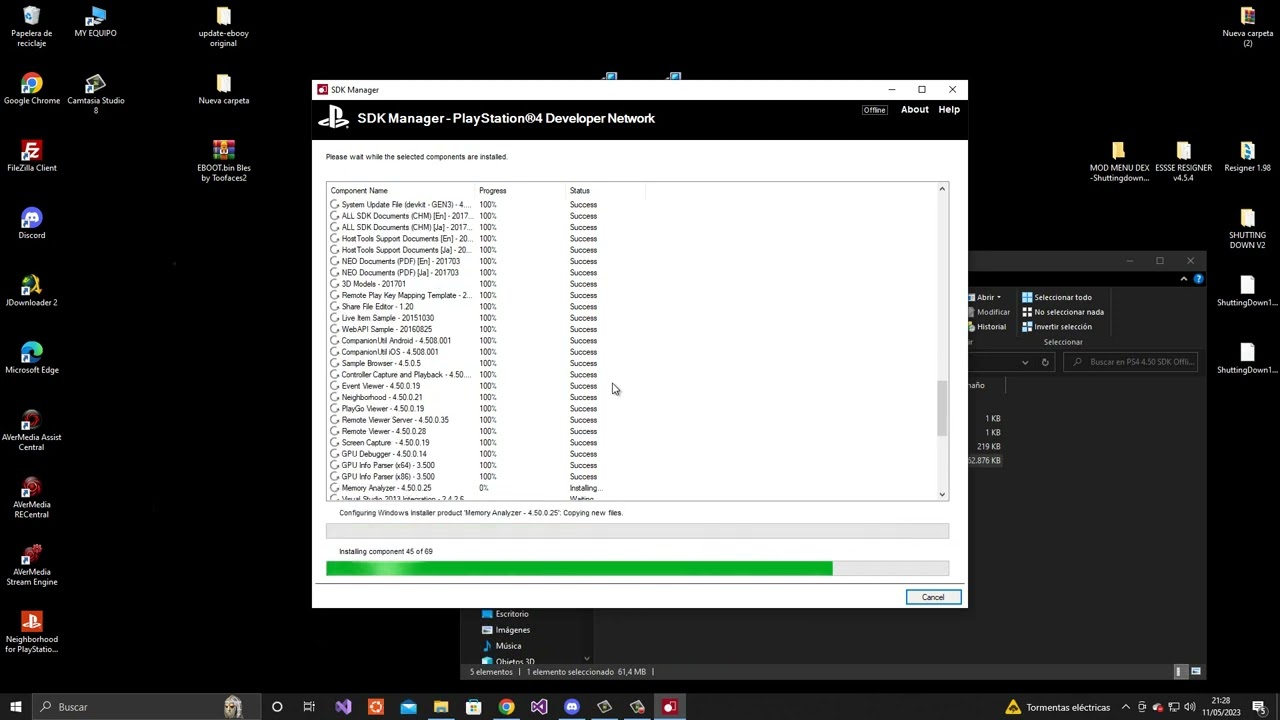The image size is (1280, 720).
Task: Open Escritorio in Explorer navigation pane
Action: [x=506, y=614]
